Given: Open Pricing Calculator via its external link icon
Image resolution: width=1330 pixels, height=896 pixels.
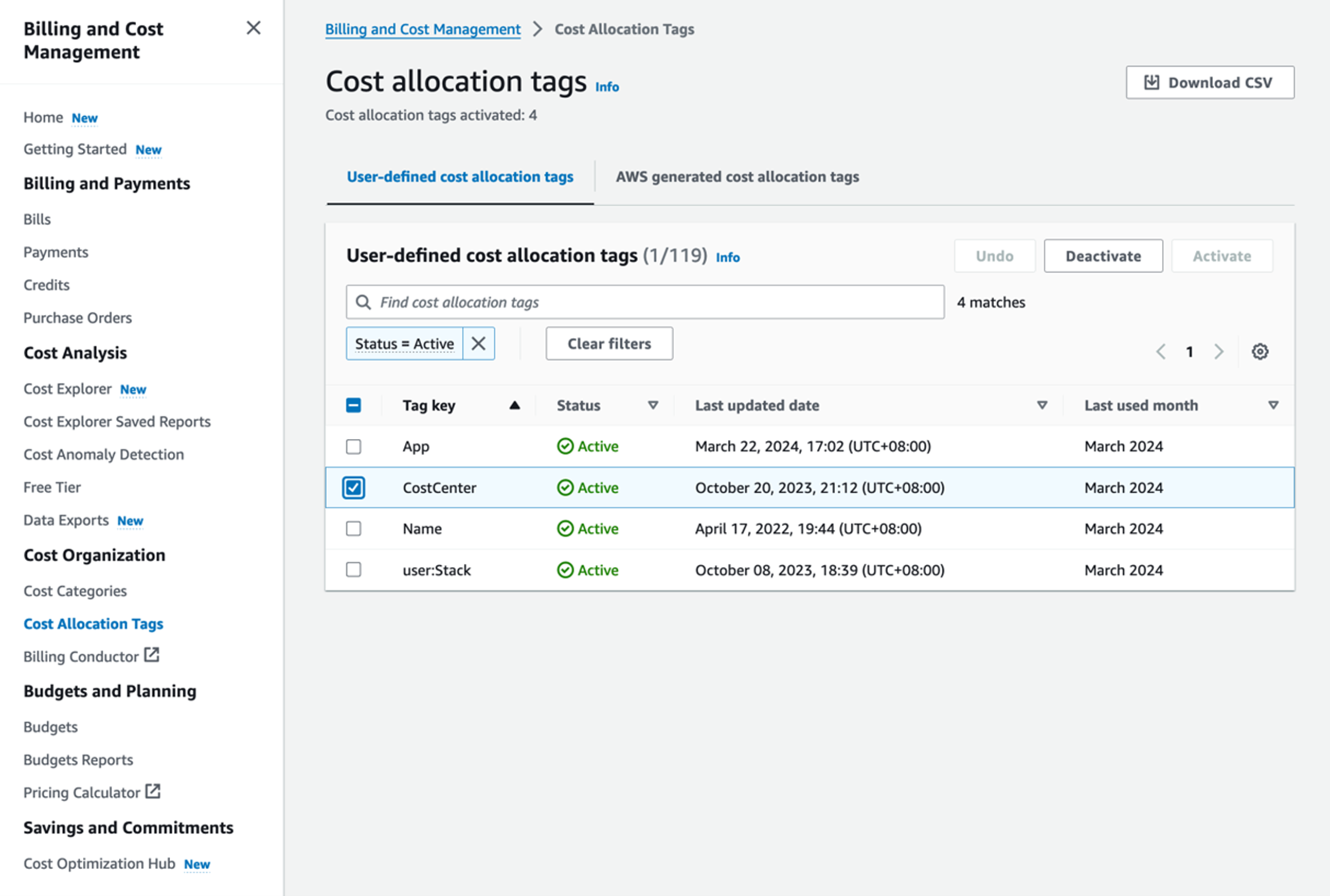Looking at the screenshot, I should (153, 791).
